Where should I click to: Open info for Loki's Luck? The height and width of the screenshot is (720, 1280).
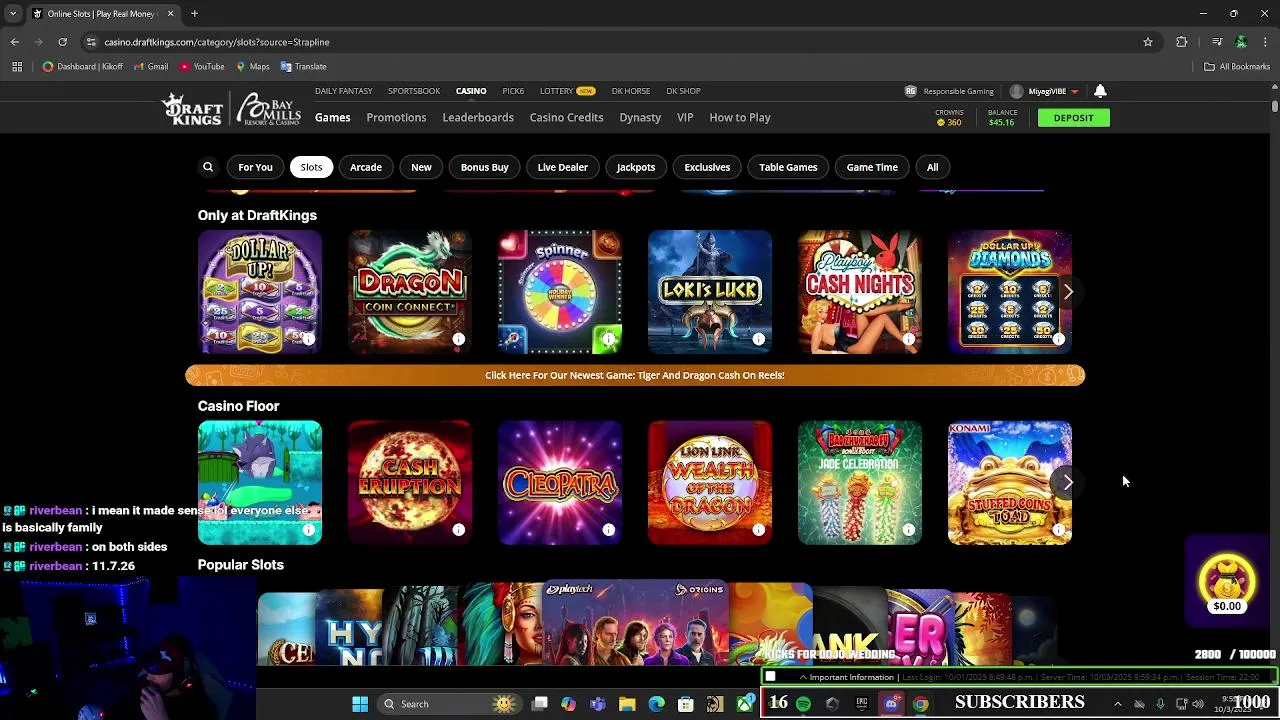pos(759,340)
